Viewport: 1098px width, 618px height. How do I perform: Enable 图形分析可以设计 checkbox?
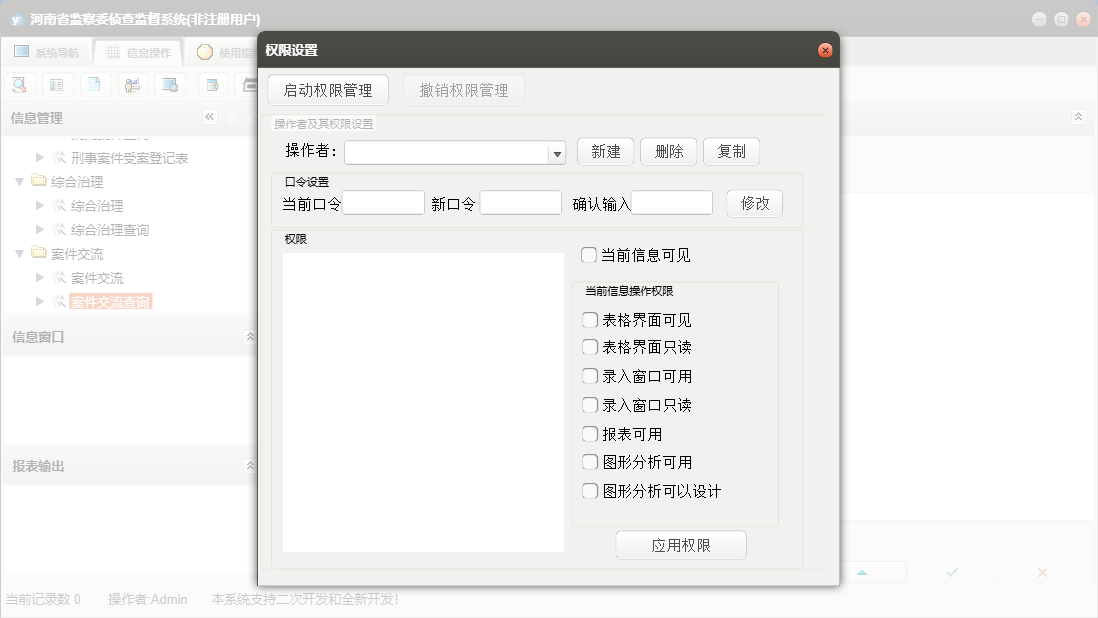(590, 491)
